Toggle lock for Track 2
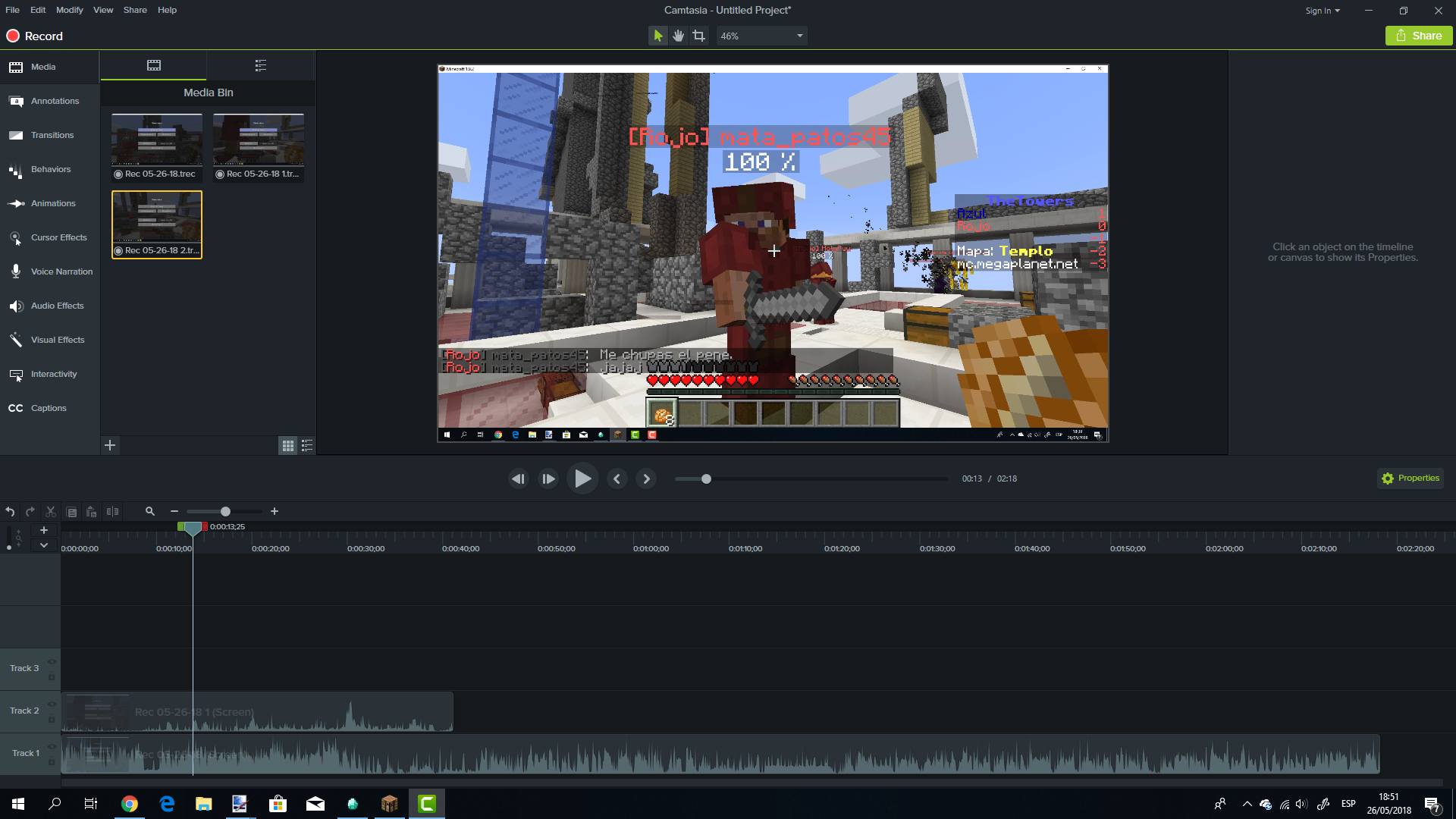This screenshot has width=1456, height=819. click(52, 719)
